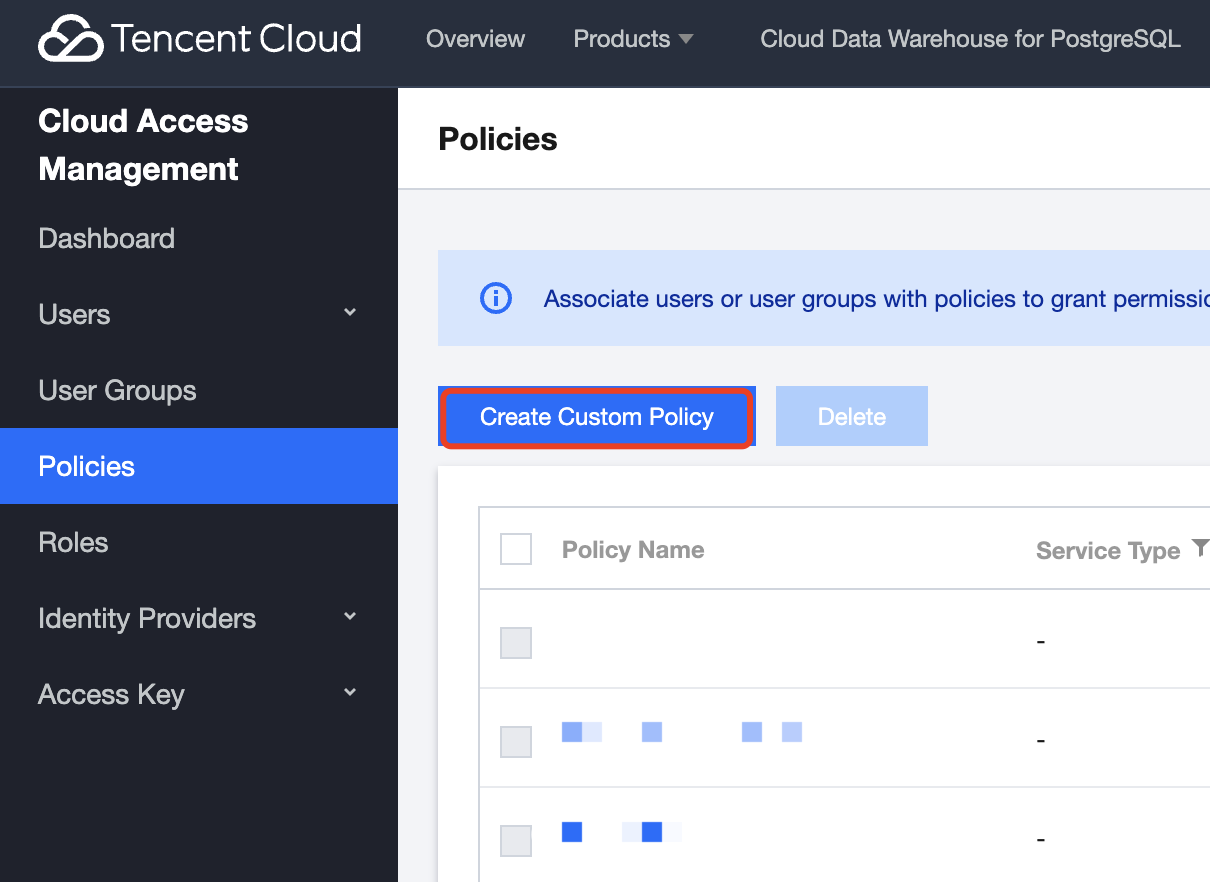Check the second policy row checkbox
The height and width of the screenshot is (882, 1210).
pyautogui.click(x=516, y=741)
